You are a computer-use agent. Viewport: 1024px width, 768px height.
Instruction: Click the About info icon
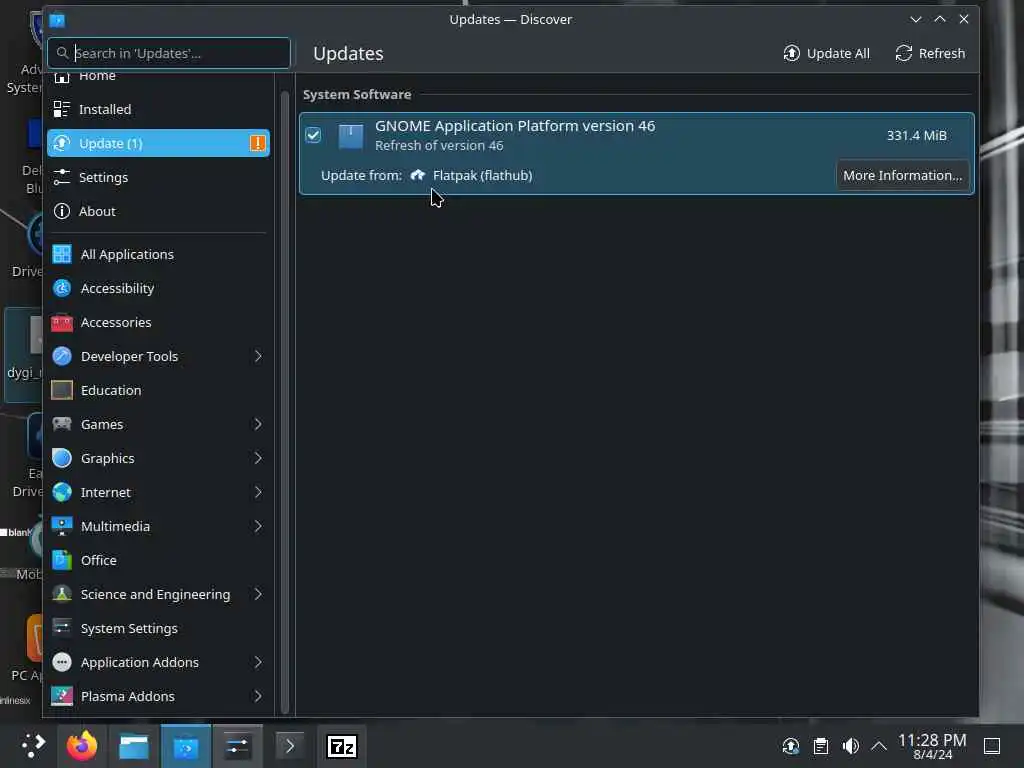coord(61,211)
